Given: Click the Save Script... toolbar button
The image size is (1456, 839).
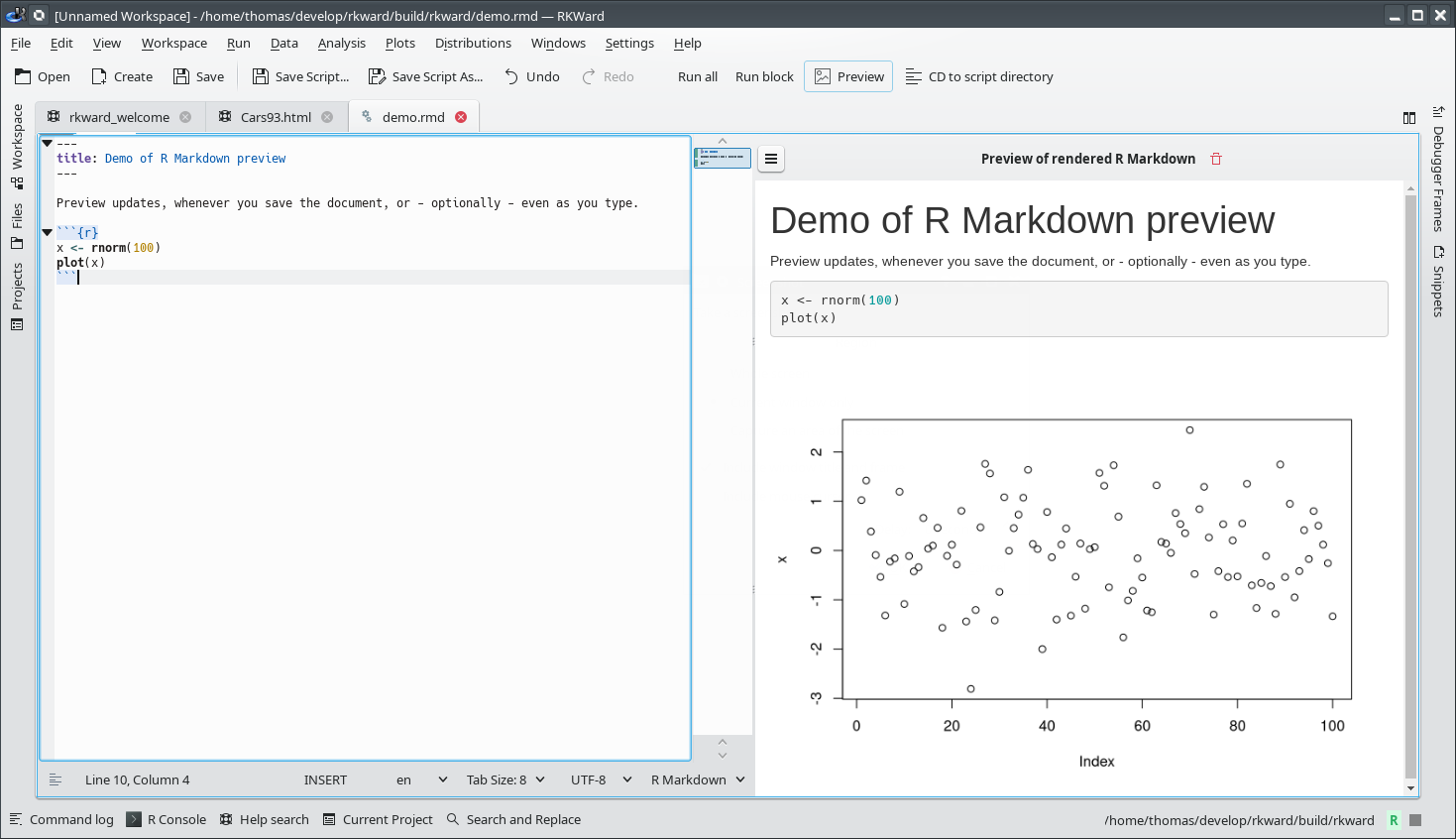Looking at the screenshot, I should tap(300, 76).
